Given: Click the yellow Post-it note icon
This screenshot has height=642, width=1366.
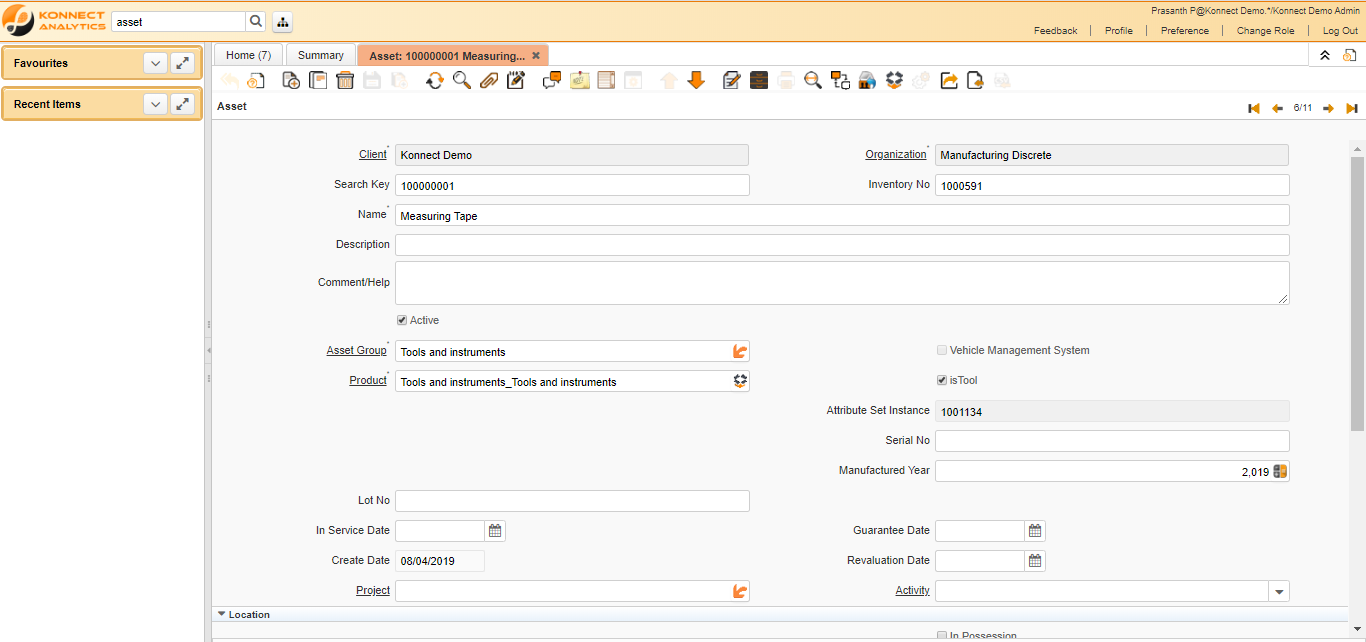Looking at the screenshot, I should 579,80.
